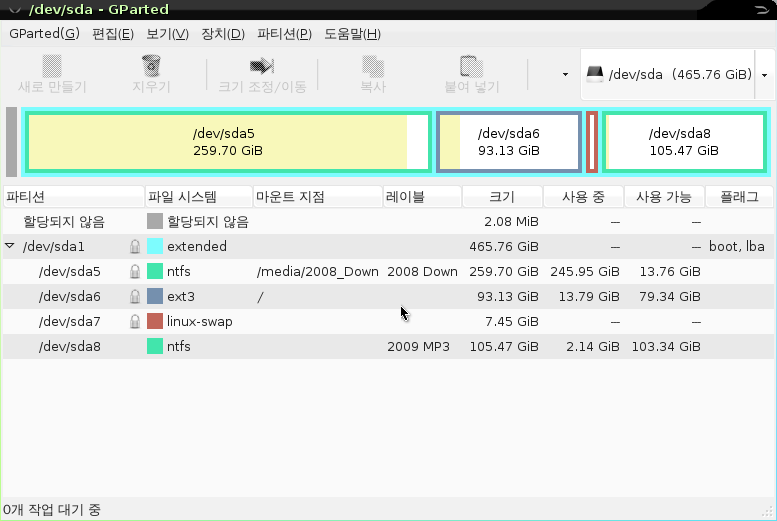Click the Mount Point (마운트 지점) column header
777x521 pixels.
(318, 197)
